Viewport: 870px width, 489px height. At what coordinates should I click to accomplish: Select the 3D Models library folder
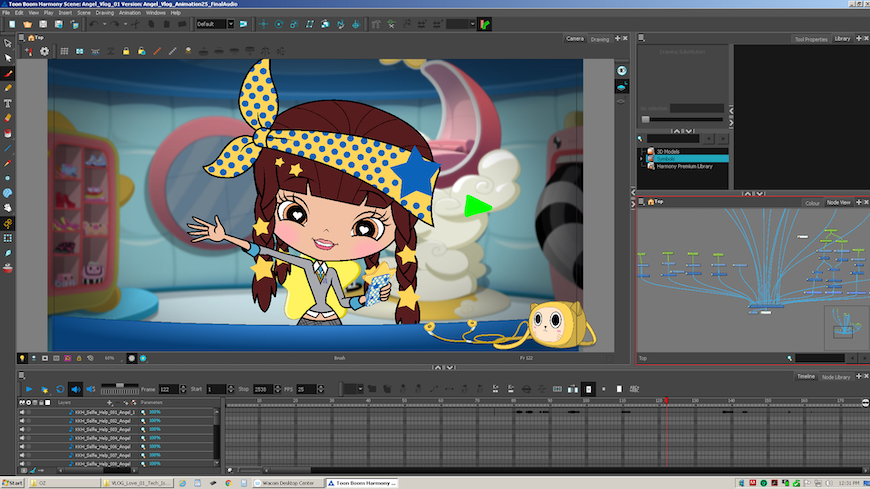pos(667,151)
